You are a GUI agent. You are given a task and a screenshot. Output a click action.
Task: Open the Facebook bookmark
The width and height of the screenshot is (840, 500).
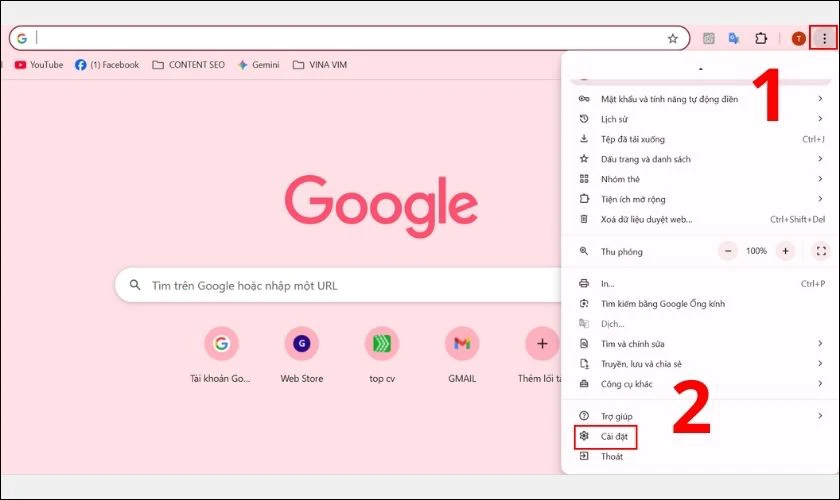tap(107, 65)
